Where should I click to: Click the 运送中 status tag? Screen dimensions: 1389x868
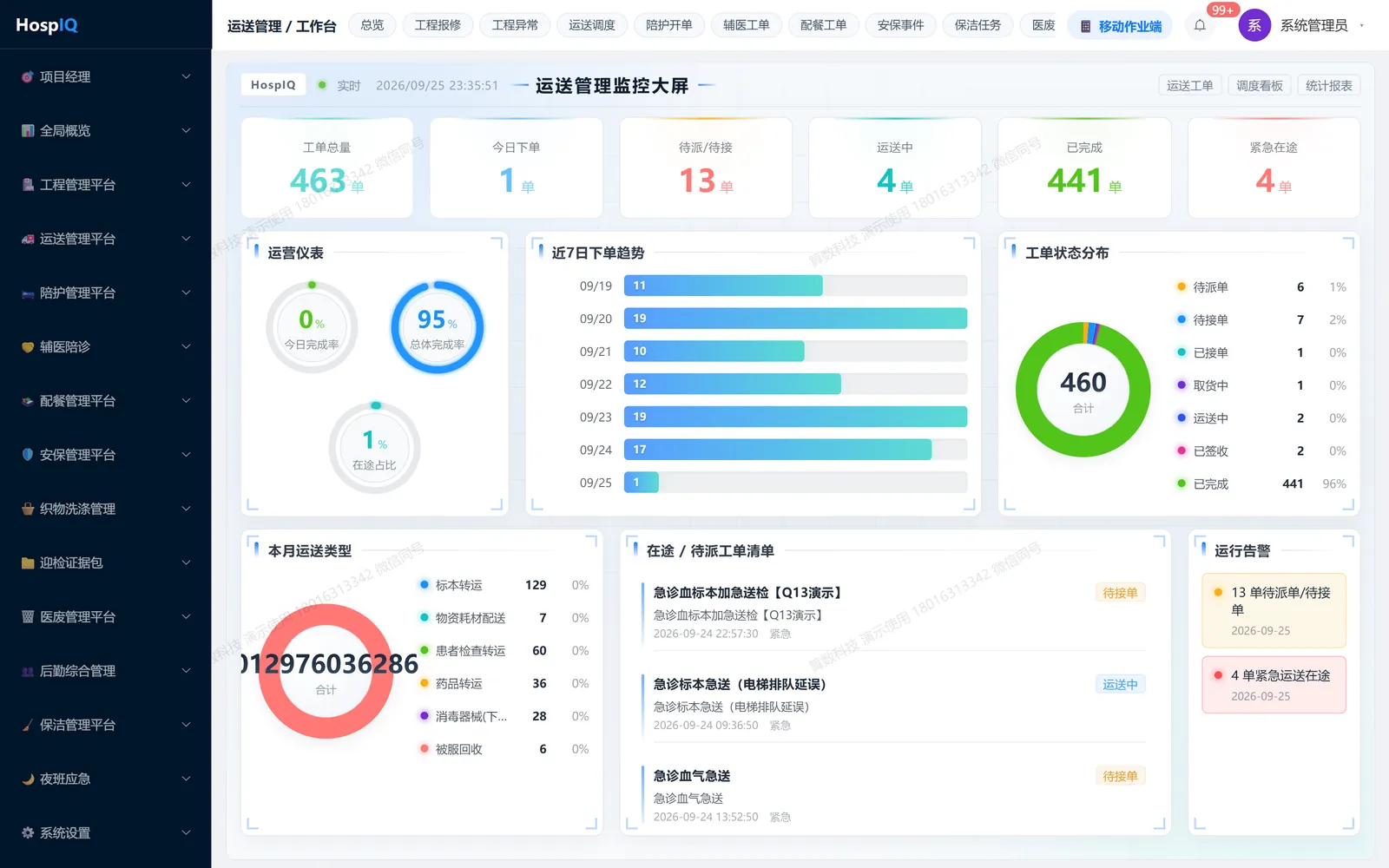[x=1120, y=684]
